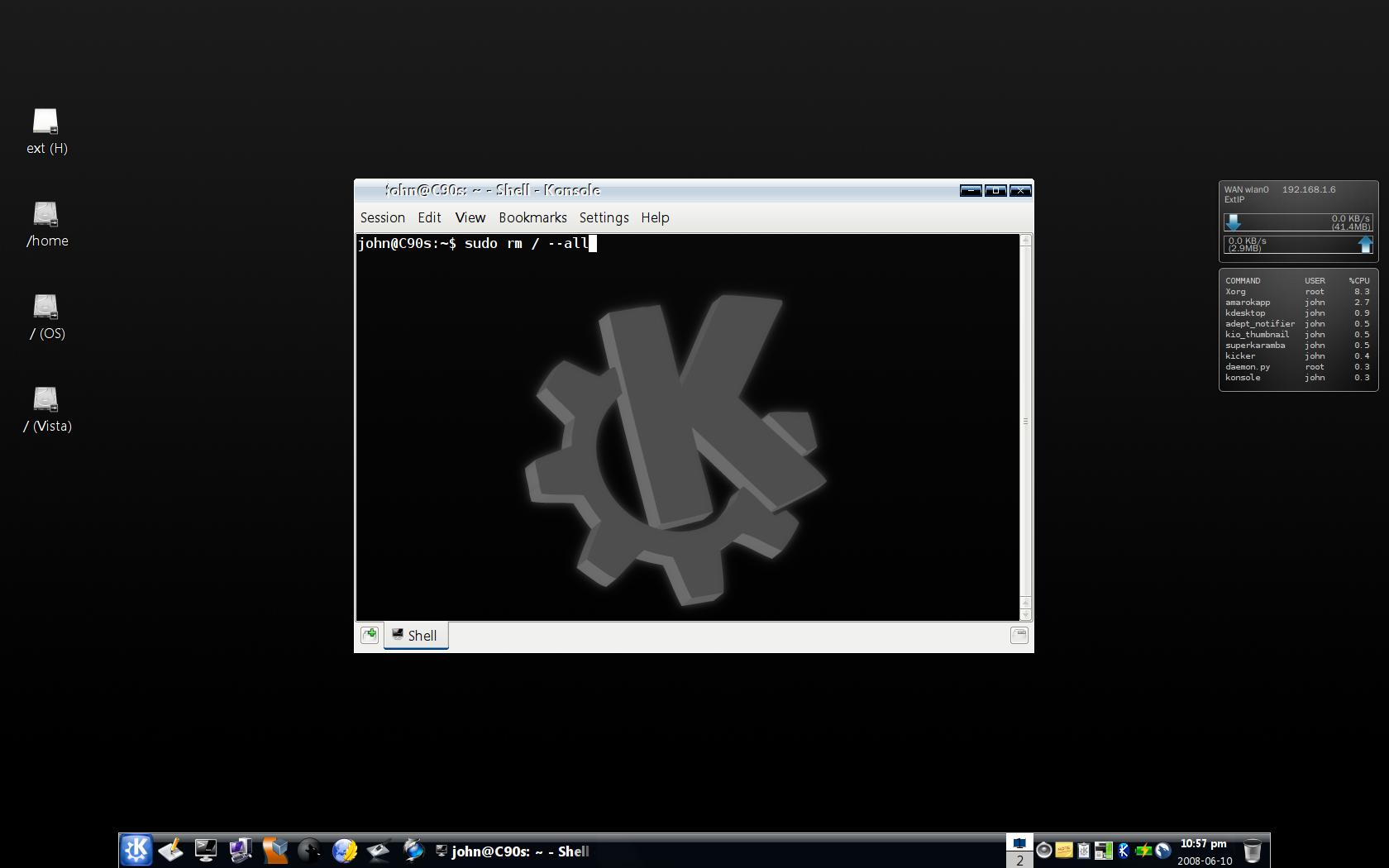Open the dark round icon in the panel

coord(309,850)
